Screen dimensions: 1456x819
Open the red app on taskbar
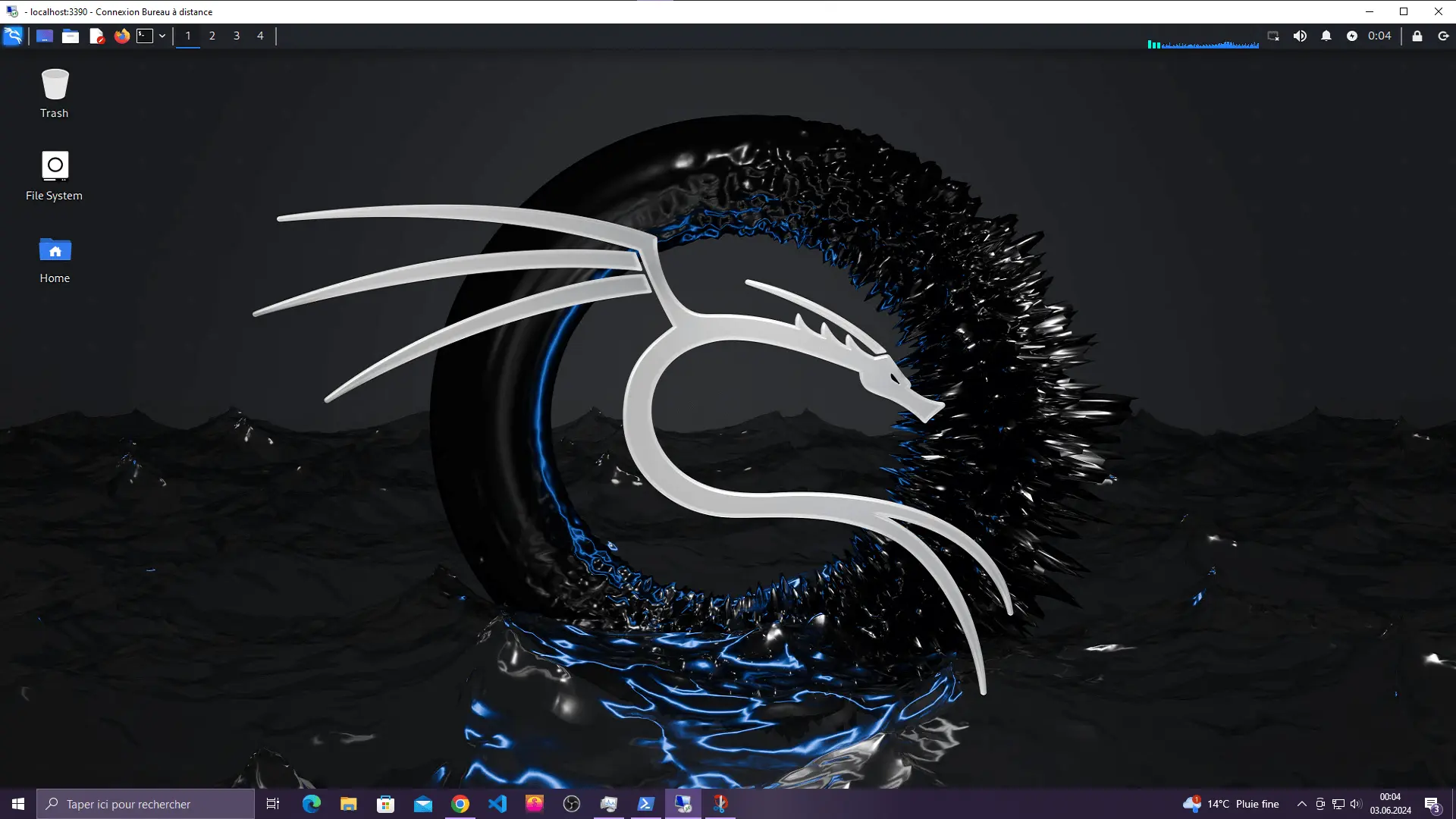point(720,804)
